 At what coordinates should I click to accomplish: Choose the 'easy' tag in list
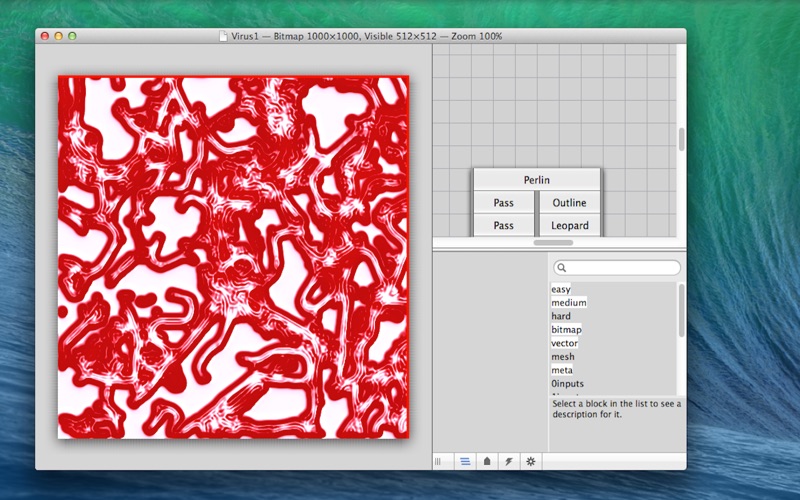pyautogui.click(x=561, y=289)
